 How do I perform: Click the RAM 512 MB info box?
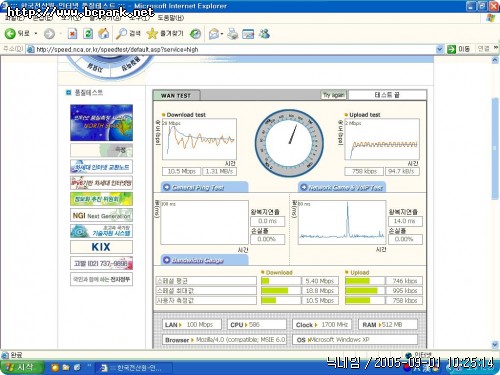tap(388, 325)
